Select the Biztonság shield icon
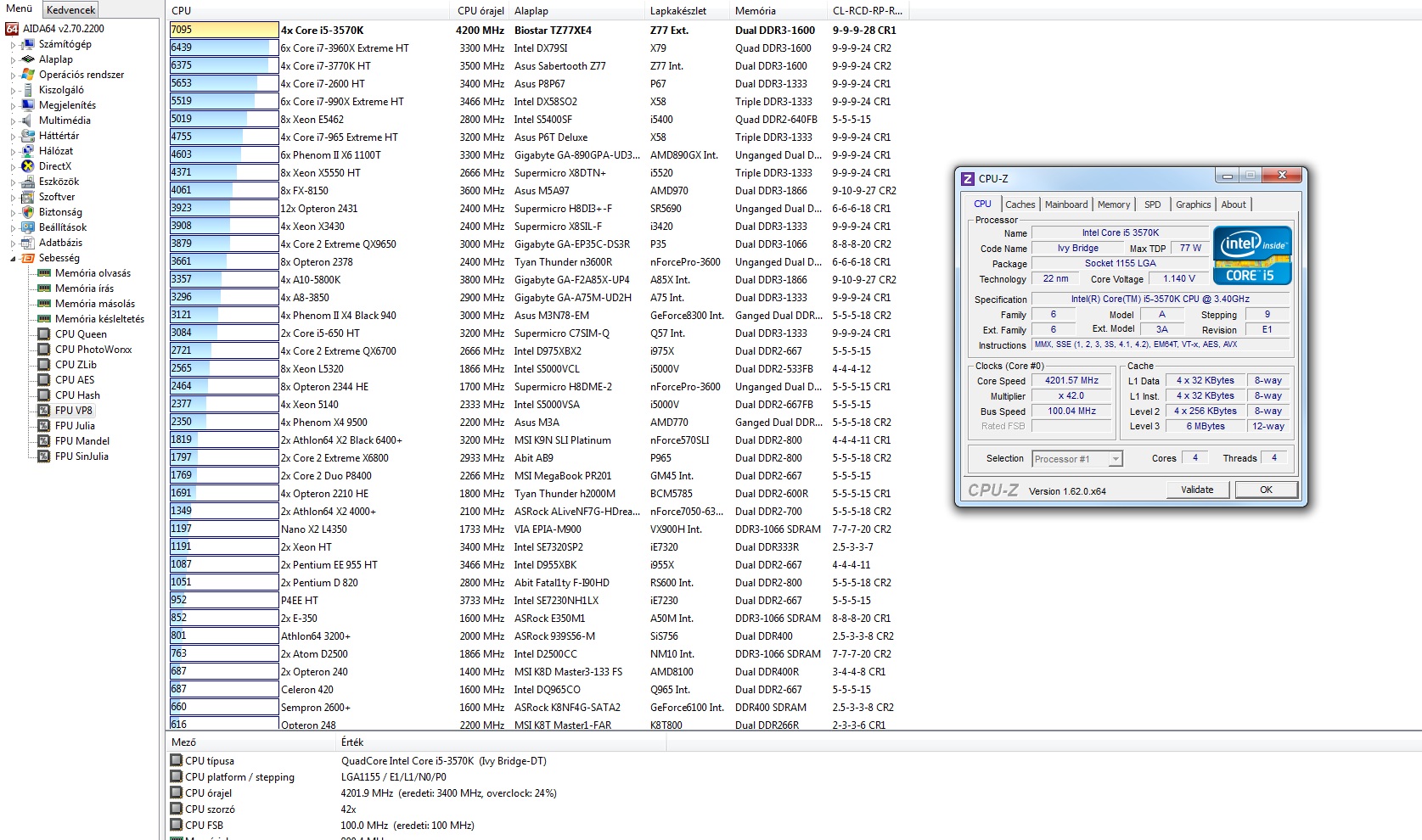The image size is (1422, 840). [28, 212]
